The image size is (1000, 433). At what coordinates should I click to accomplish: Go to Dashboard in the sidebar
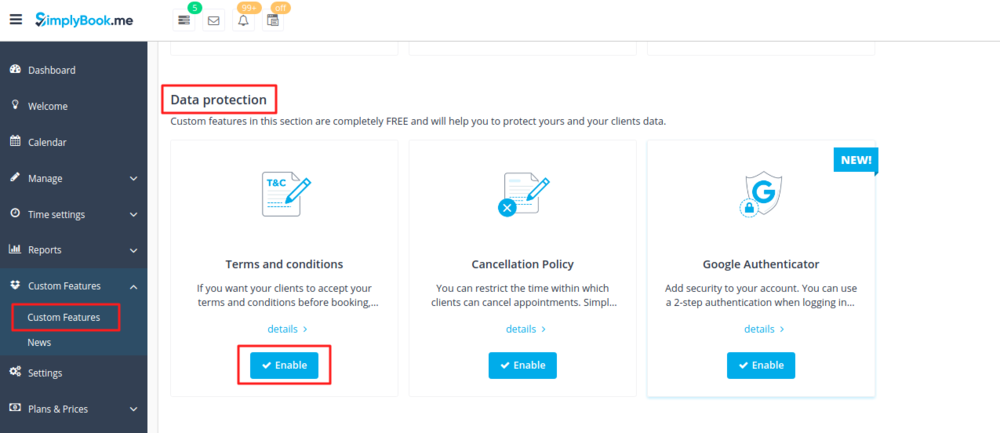[51, 70]
